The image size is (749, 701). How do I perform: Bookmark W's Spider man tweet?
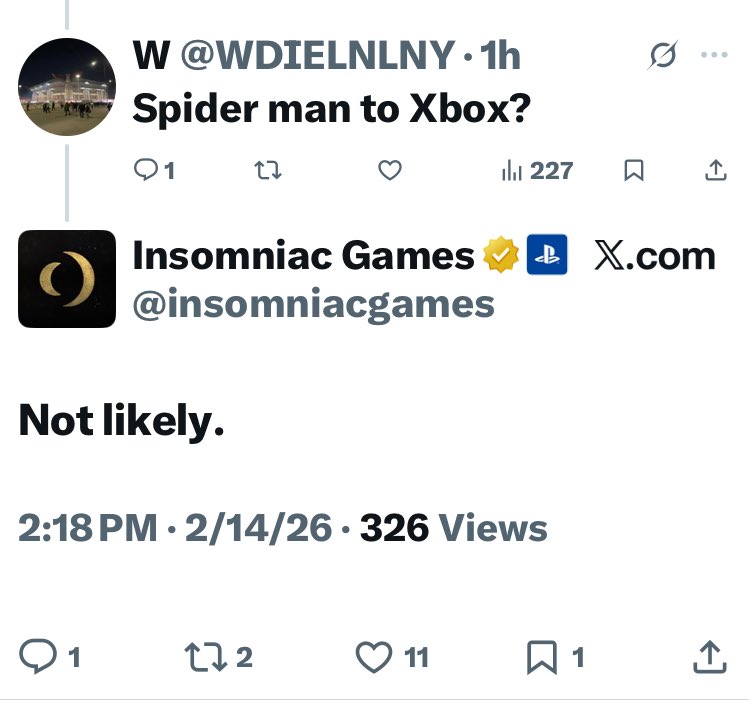(632, 171)
